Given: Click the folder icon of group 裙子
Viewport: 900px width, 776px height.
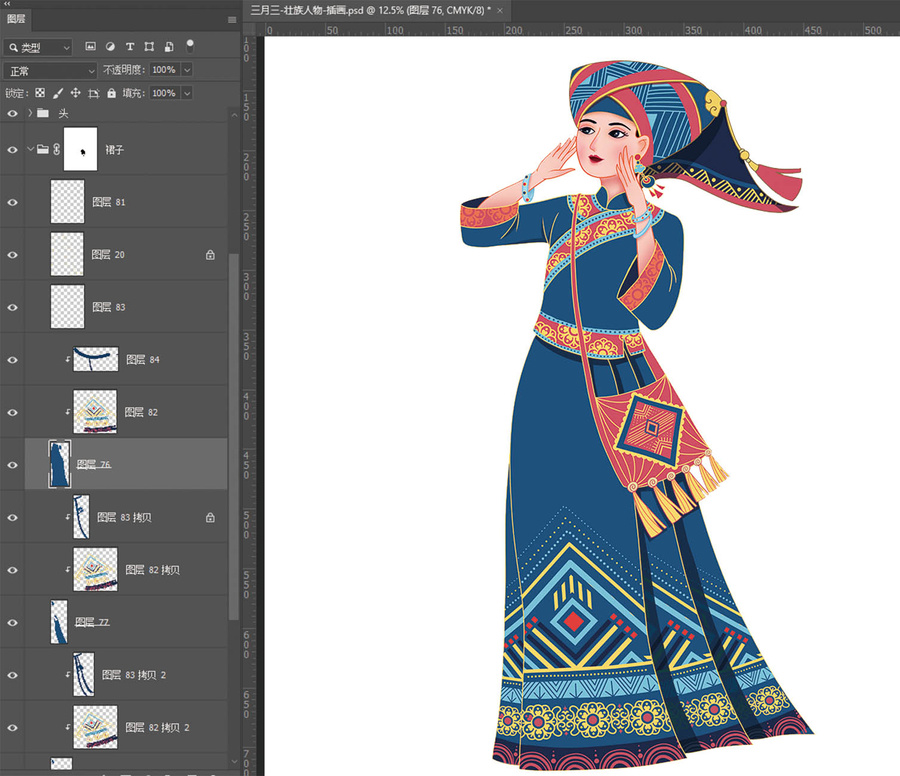Looking at the screenshot, I should (42, 150).
